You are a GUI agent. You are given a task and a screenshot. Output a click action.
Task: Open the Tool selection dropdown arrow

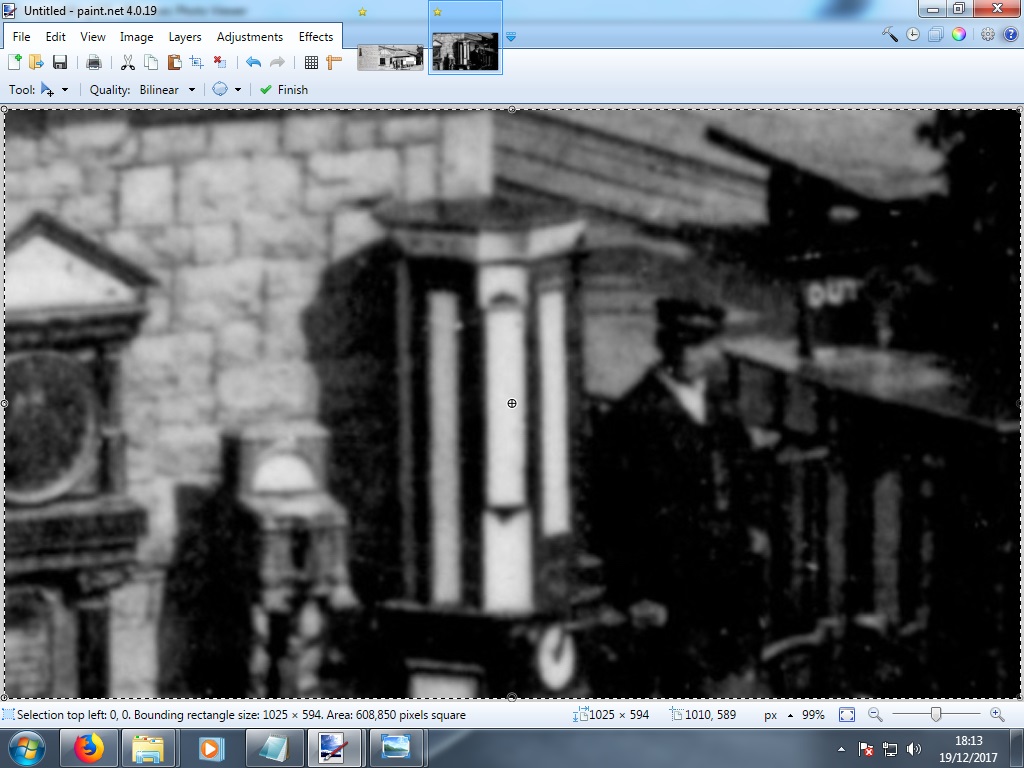coord(63,89)
